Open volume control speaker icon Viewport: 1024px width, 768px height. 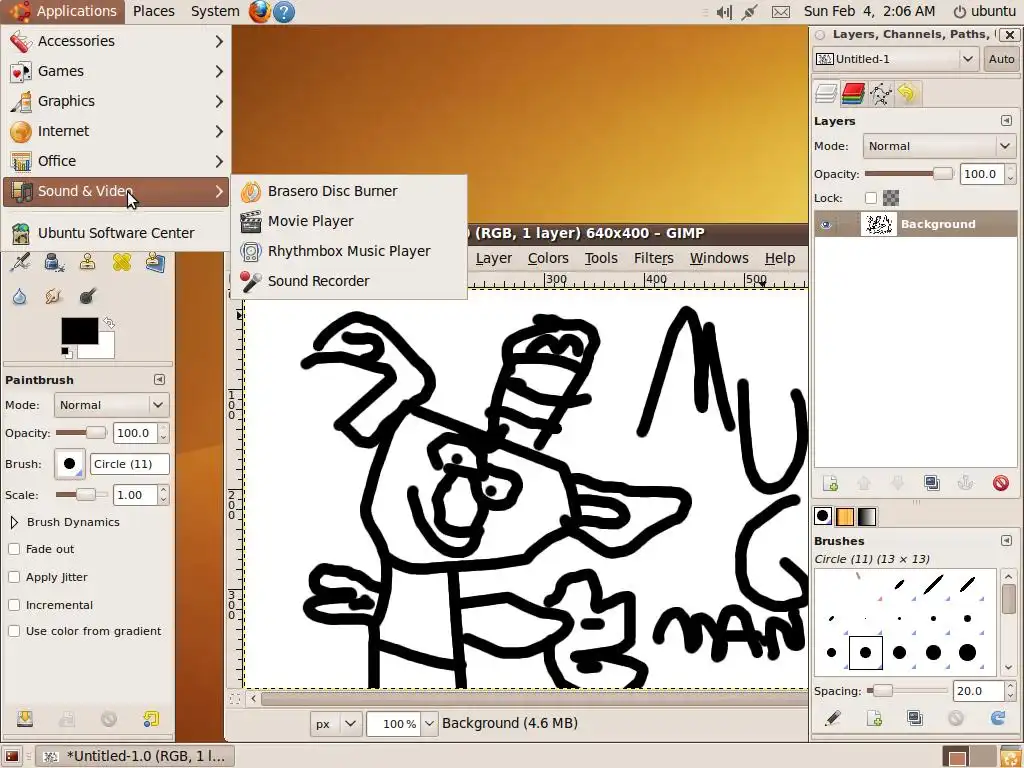(724, 12)
